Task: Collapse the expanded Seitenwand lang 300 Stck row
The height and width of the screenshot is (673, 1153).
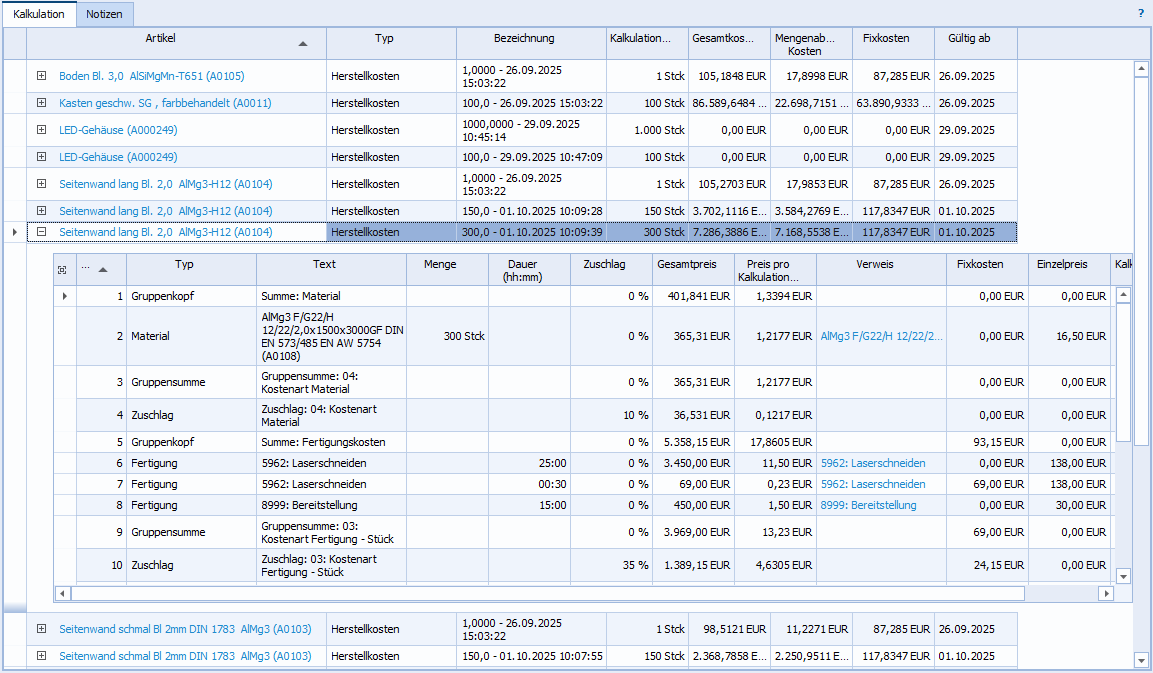Action: (x=41, y=232)
